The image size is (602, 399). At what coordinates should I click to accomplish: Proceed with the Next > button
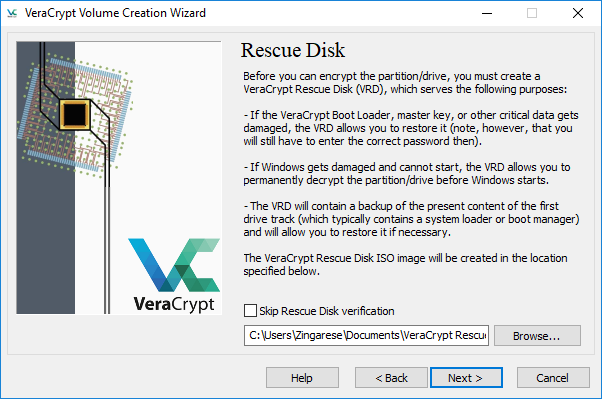[466, 378]
